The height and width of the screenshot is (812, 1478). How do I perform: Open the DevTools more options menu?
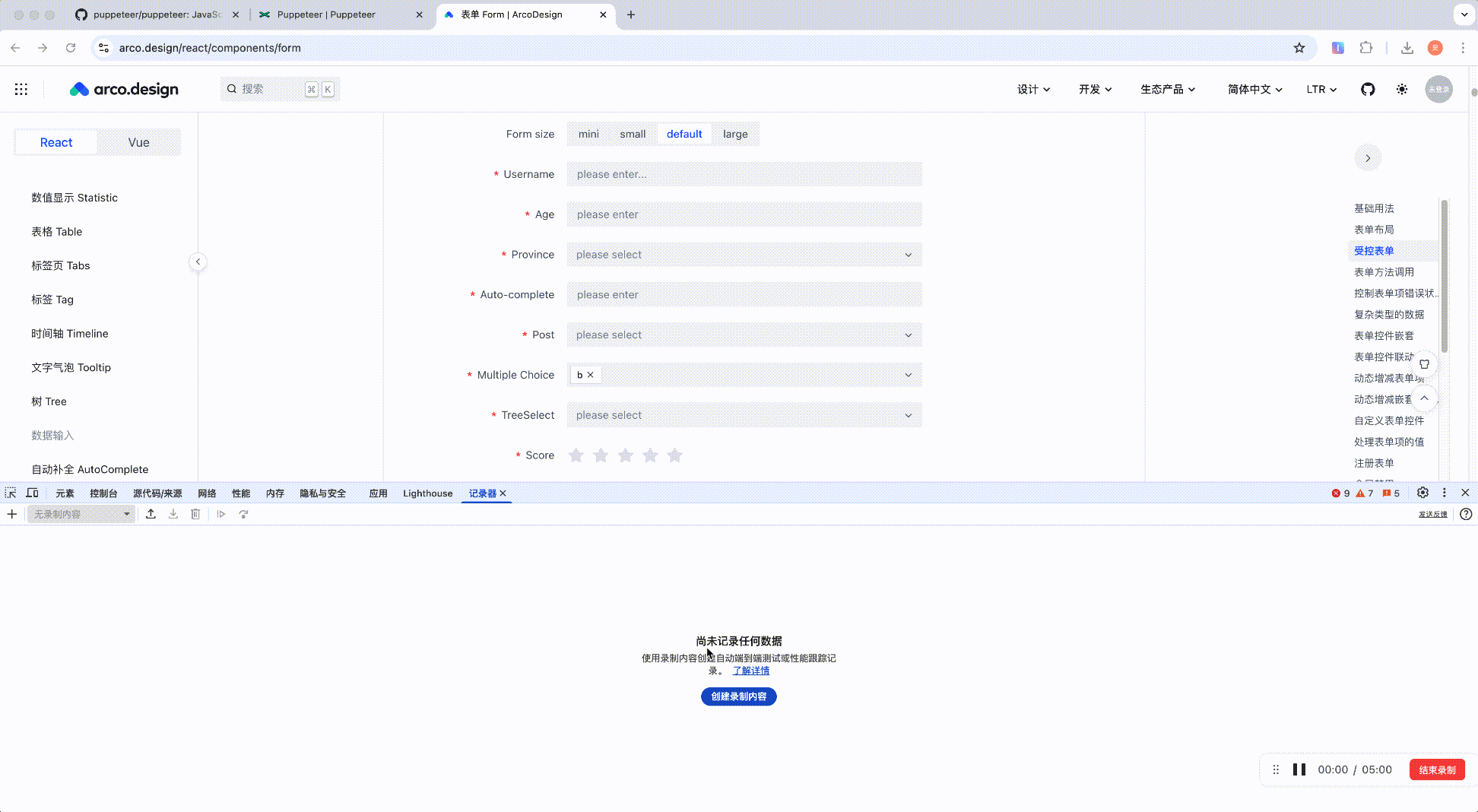[x=1444, y=493]
